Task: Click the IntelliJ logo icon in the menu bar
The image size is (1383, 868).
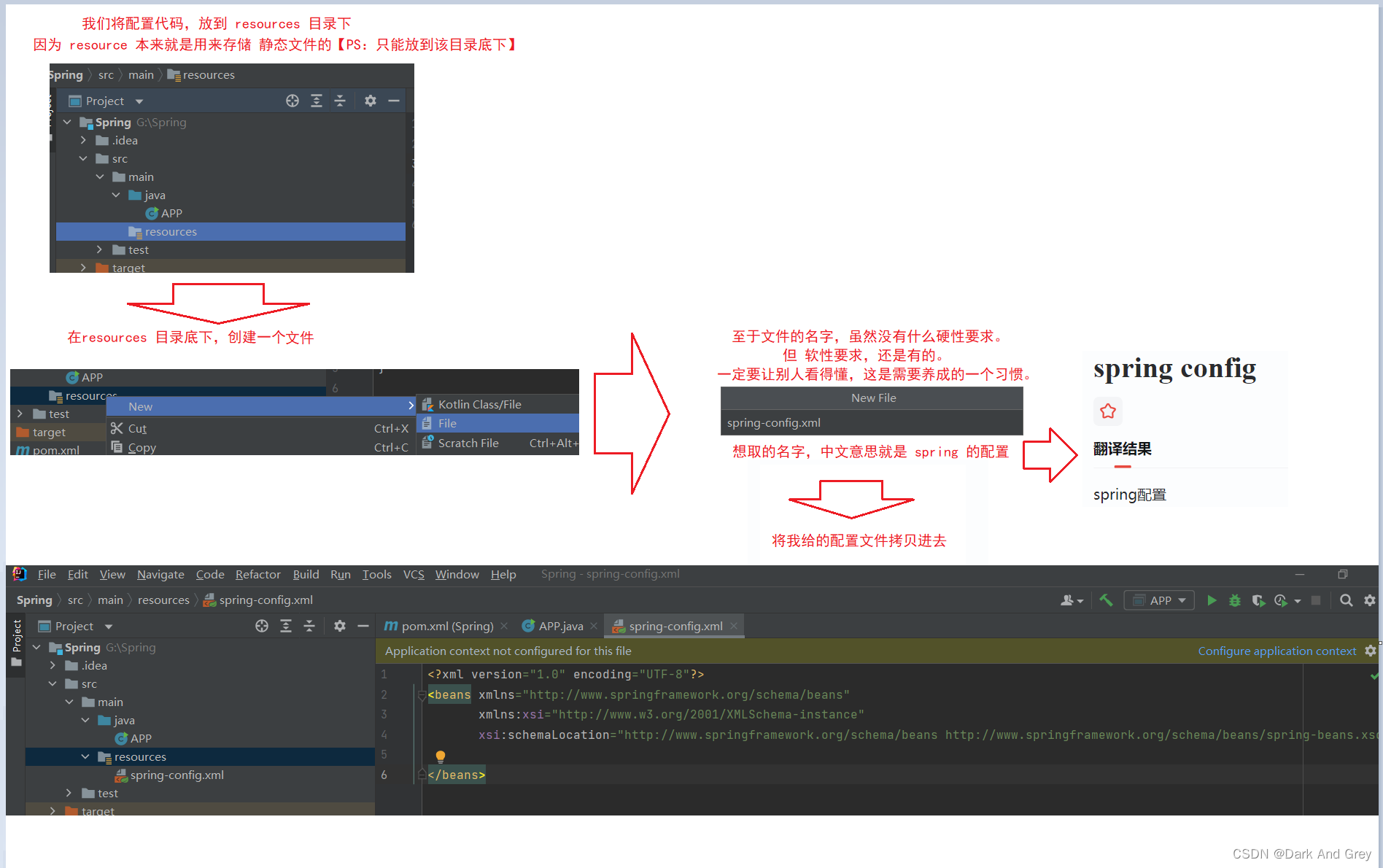Action: pos(20,574)
